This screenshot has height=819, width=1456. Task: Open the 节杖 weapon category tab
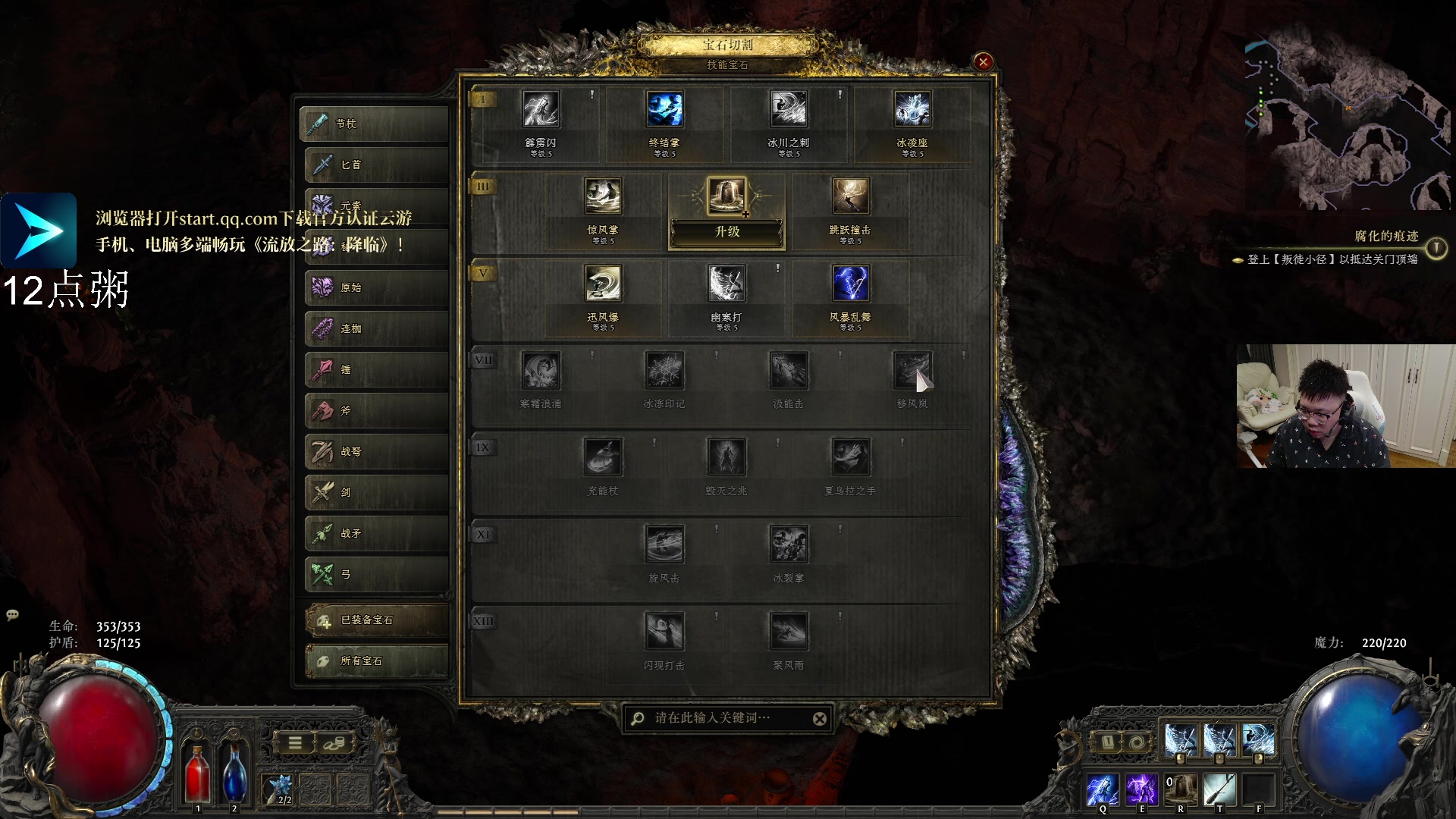point(376,124)
